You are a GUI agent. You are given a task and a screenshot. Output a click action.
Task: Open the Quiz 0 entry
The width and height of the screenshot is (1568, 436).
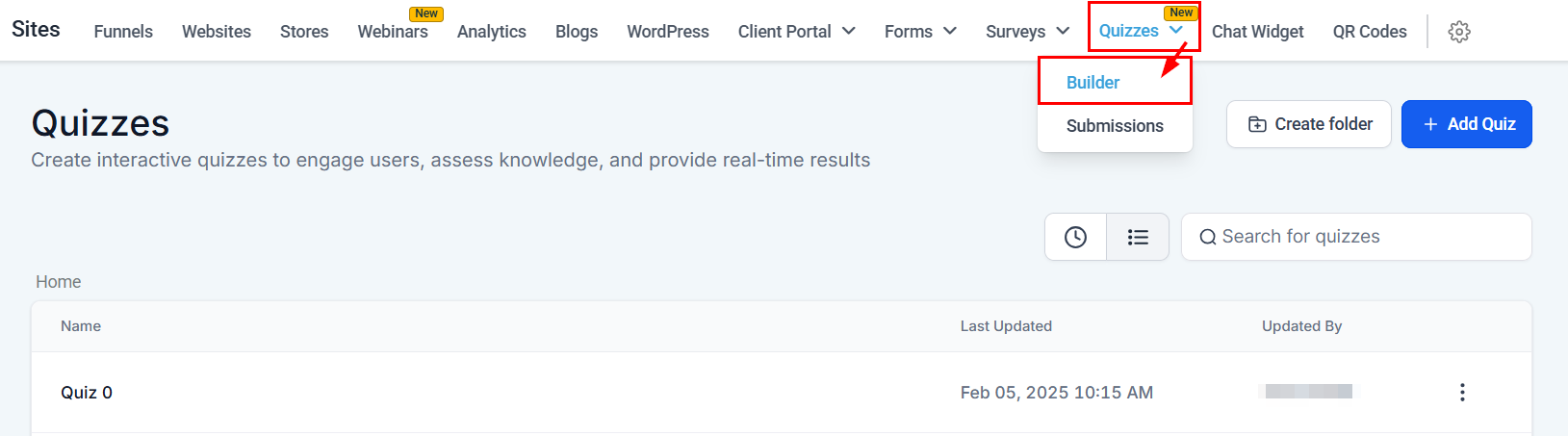tap(87, 393)
